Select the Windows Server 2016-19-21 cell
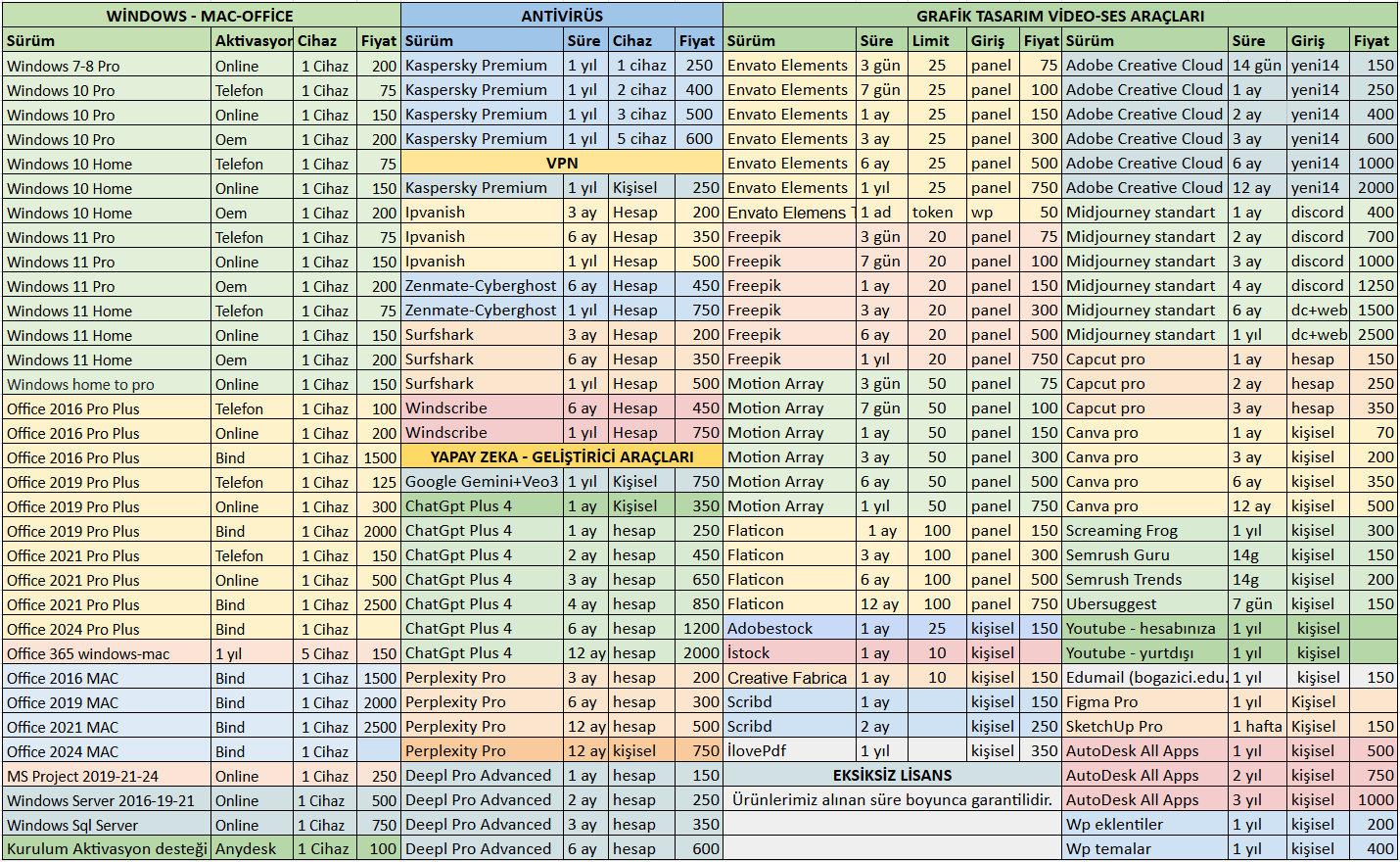This screenshot has height=862, width=1400. coord(101,800)
